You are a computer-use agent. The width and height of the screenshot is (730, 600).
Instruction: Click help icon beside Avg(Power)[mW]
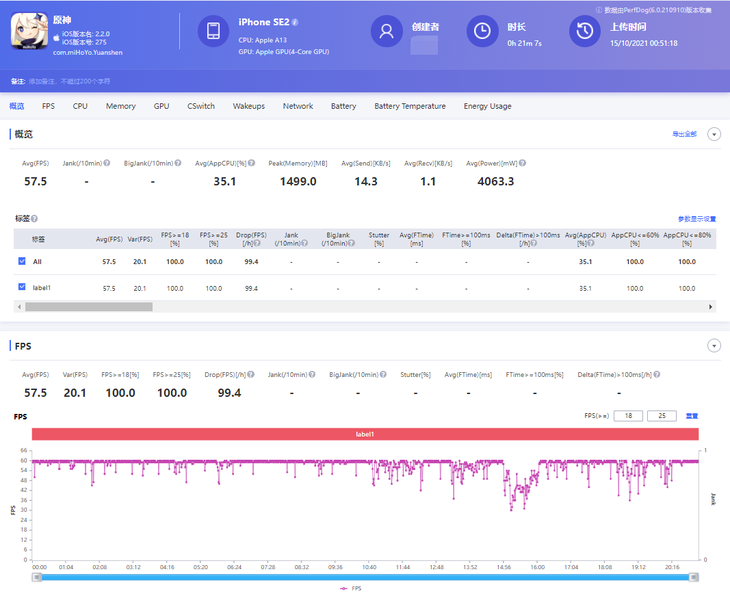point(522,163)
